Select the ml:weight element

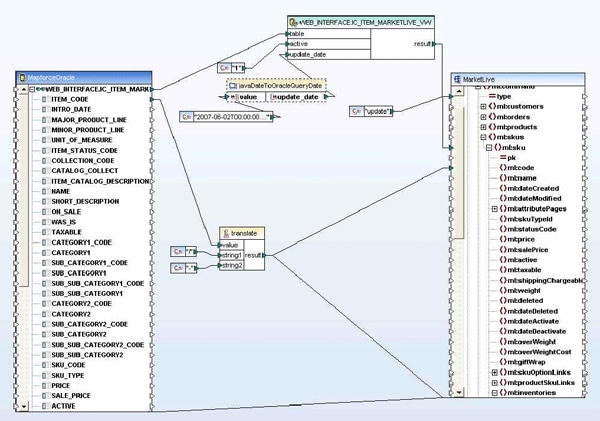[524, 290]
